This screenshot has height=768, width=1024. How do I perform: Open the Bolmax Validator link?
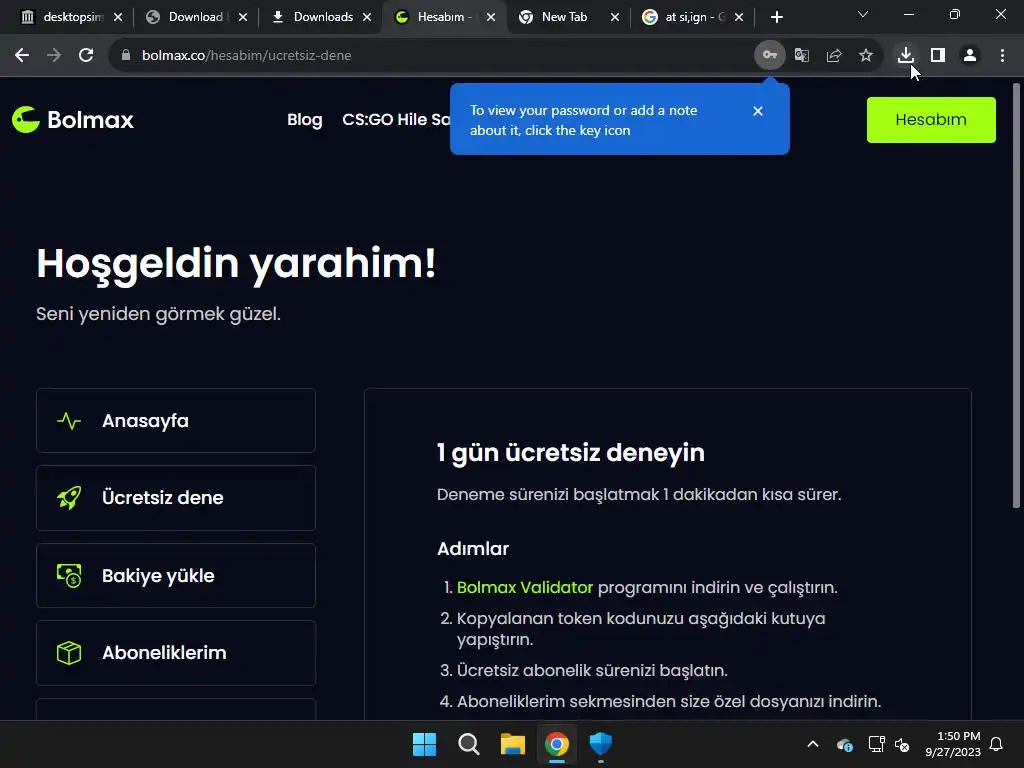(x=524, y=587)
